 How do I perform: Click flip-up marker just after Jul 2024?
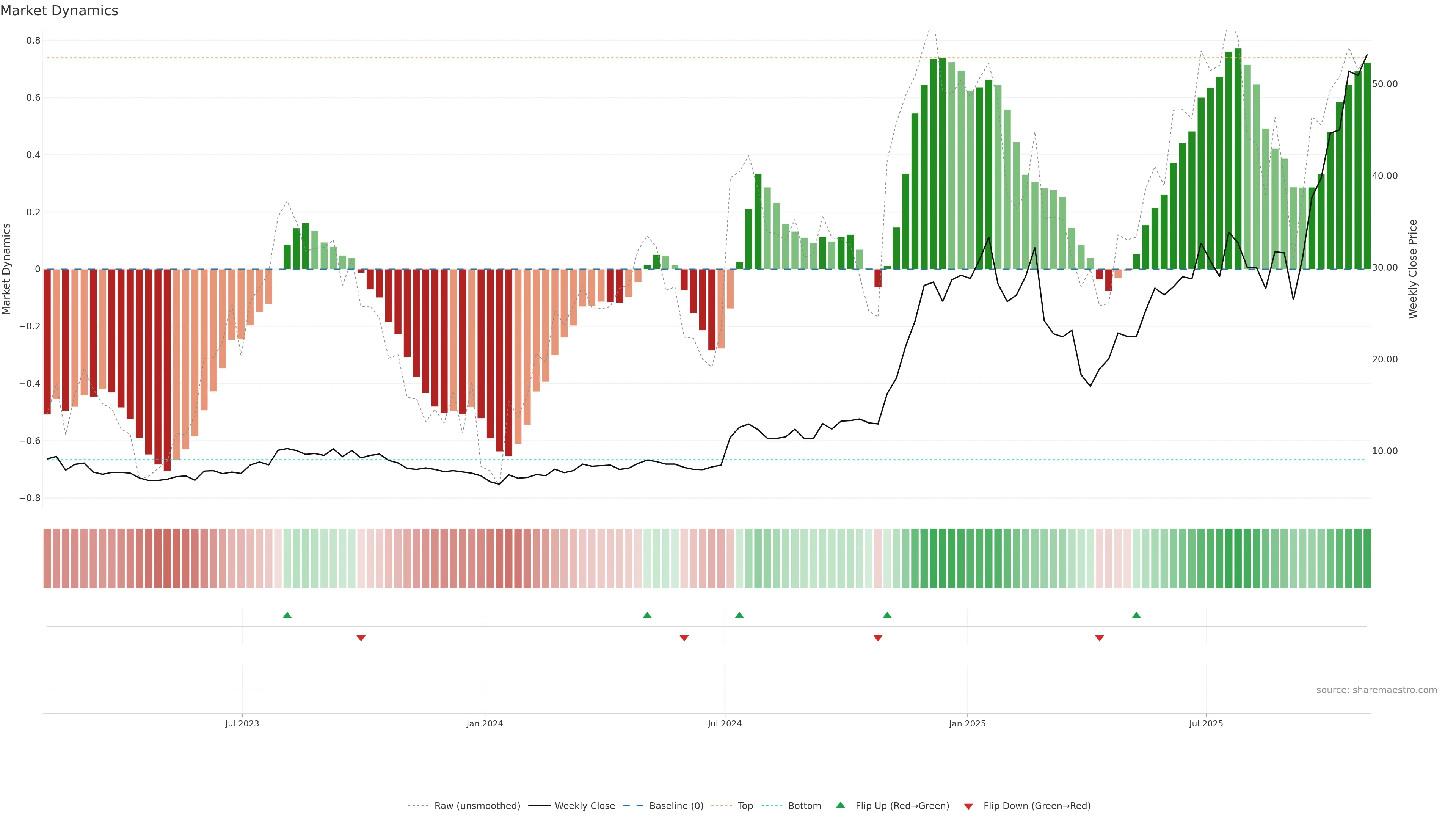pyautogui.click(x=739, y=615)
